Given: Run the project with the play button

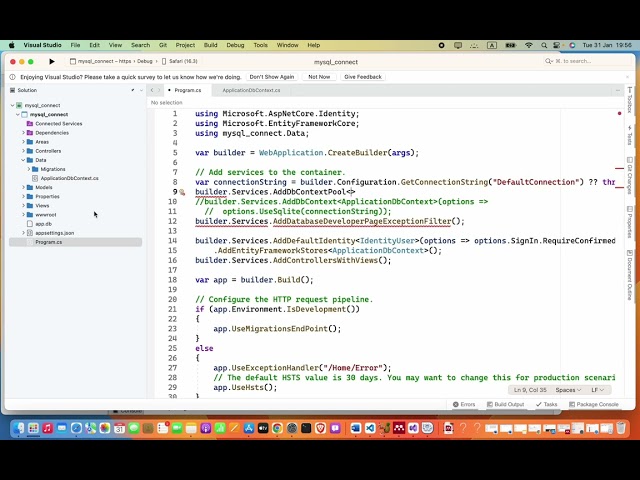Looking at the screenshot, I should (51, 61).
